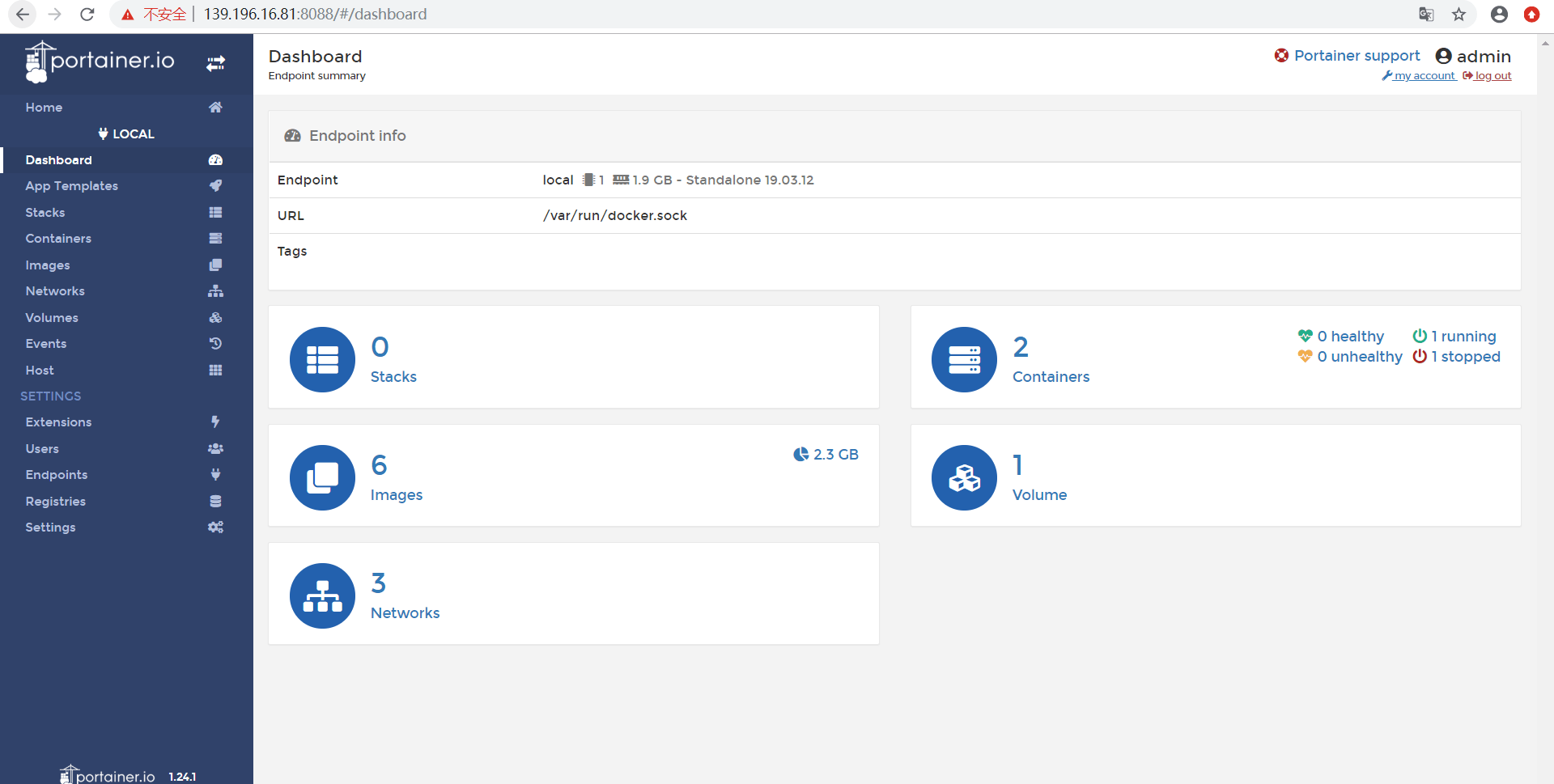
Task: Click the log out link
Action: (x=1487, y=76)
